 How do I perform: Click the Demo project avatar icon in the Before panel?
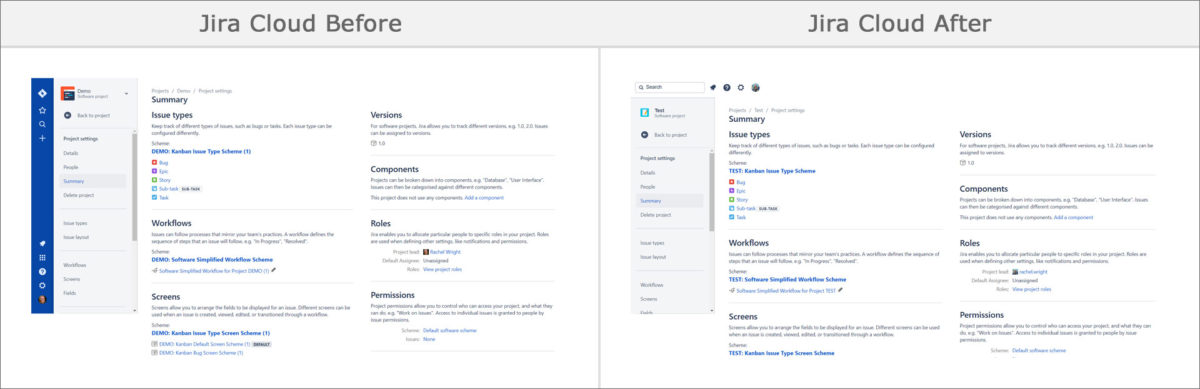click(x=67, y=94)
